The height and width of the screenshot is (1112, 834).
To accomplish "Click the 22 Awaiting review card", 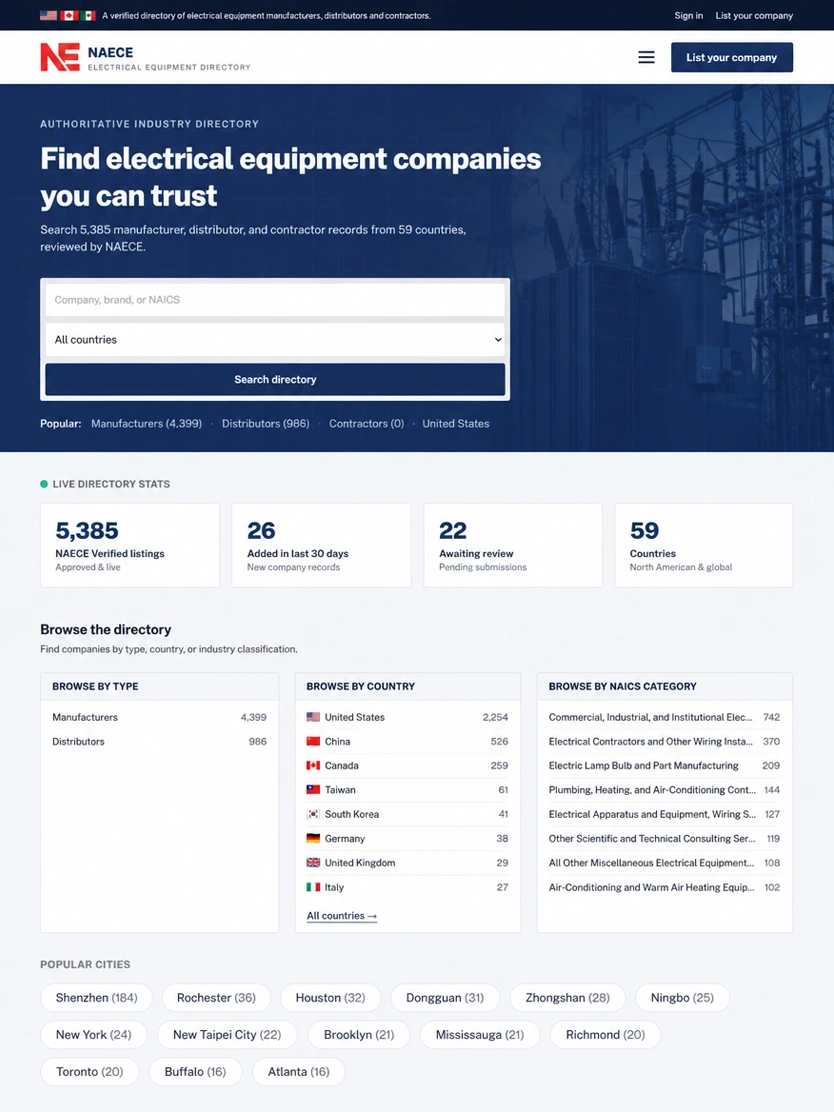I will [513, 545].
